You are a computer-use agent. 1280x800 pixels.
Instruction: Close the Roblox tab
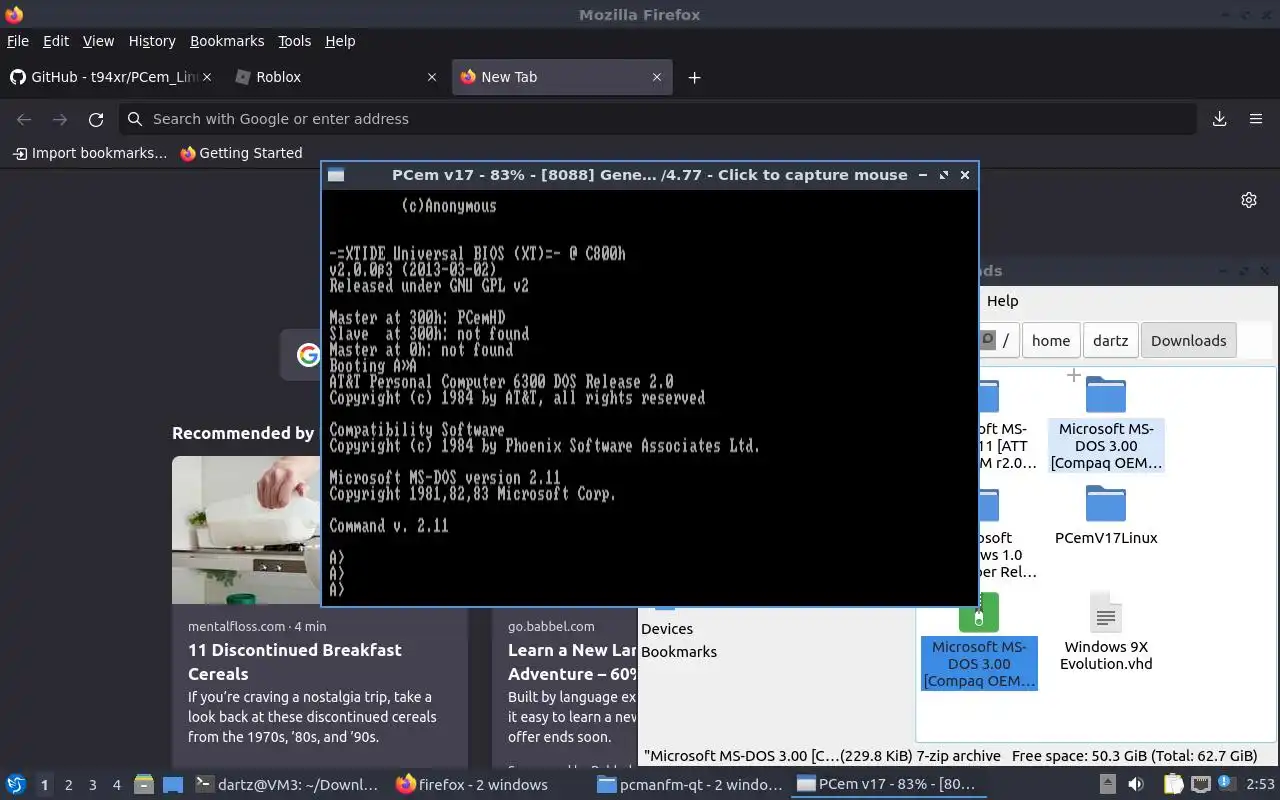point(432,77)
